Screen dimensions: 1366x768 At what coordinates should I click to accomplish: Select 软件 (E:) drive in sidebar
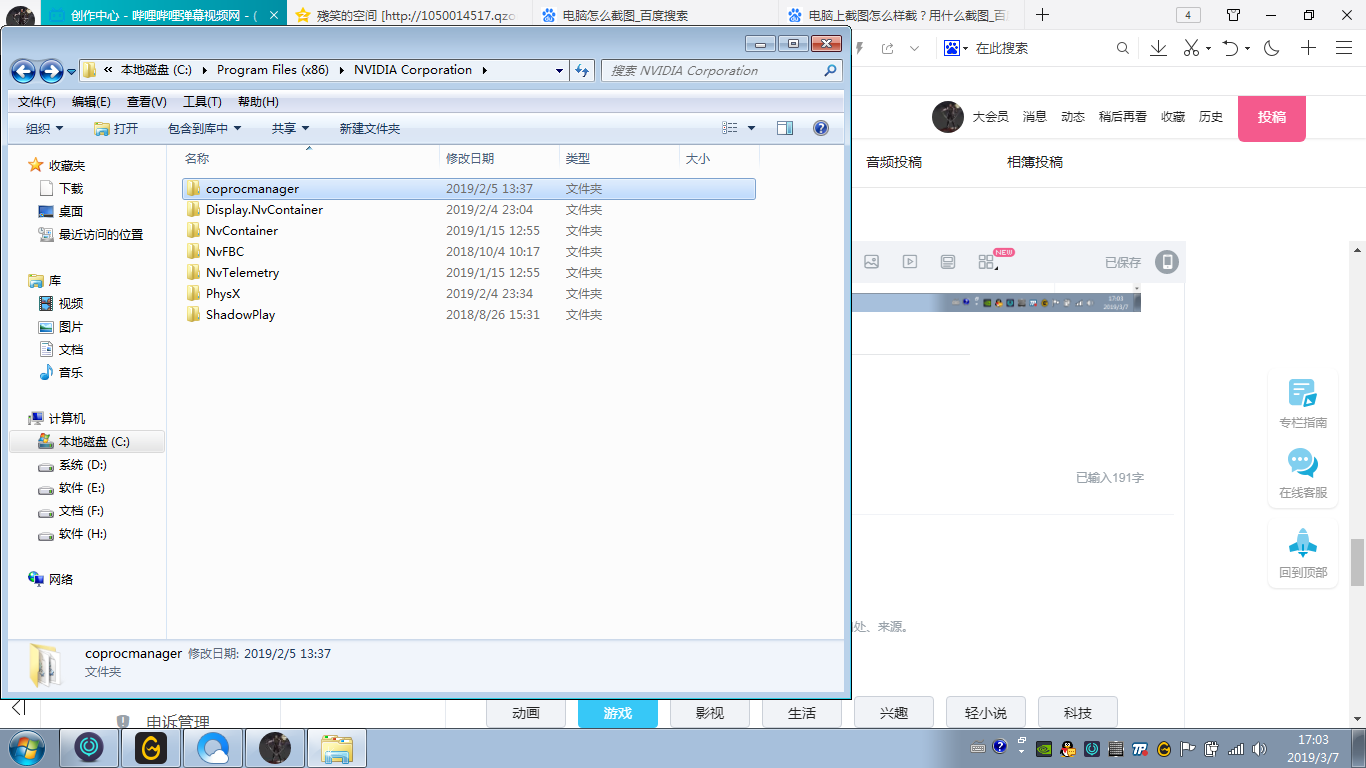pos(82,488)
